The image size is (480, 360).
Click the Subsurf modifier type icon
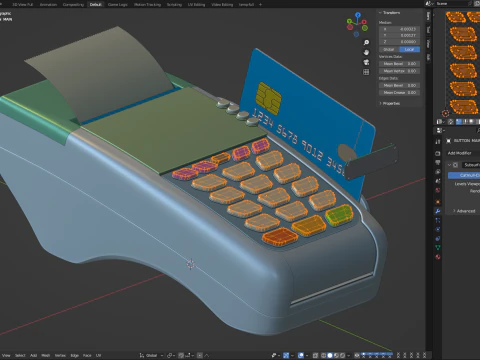456,165
